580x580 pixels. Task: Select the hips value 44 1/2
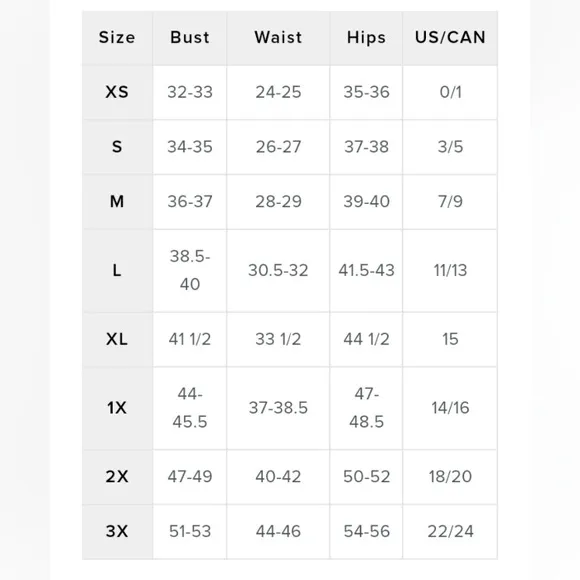366,339
